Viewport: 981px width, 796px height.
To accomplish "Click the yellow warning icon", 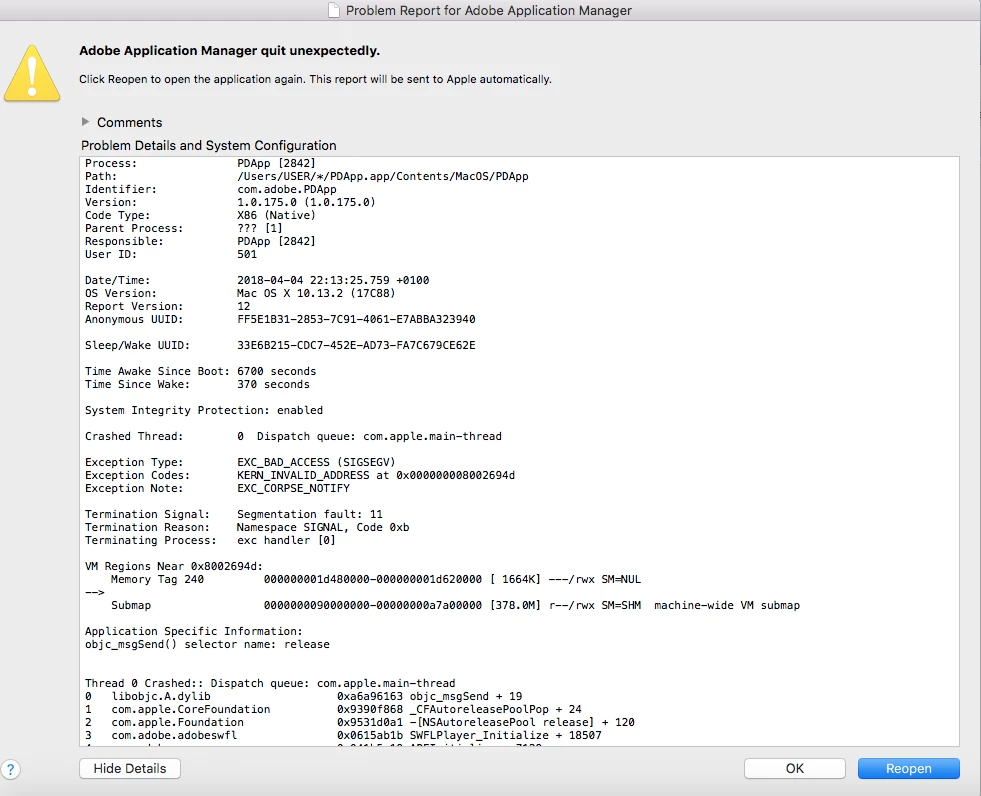I will pos(32,73).
